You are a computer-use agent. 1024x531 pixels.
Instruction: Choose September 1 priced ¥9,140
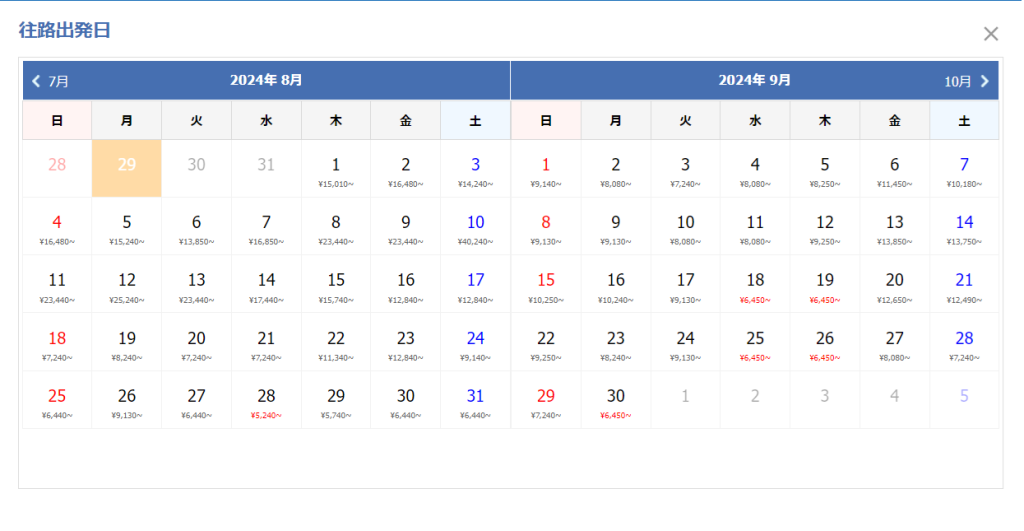[x=546, y=169]
